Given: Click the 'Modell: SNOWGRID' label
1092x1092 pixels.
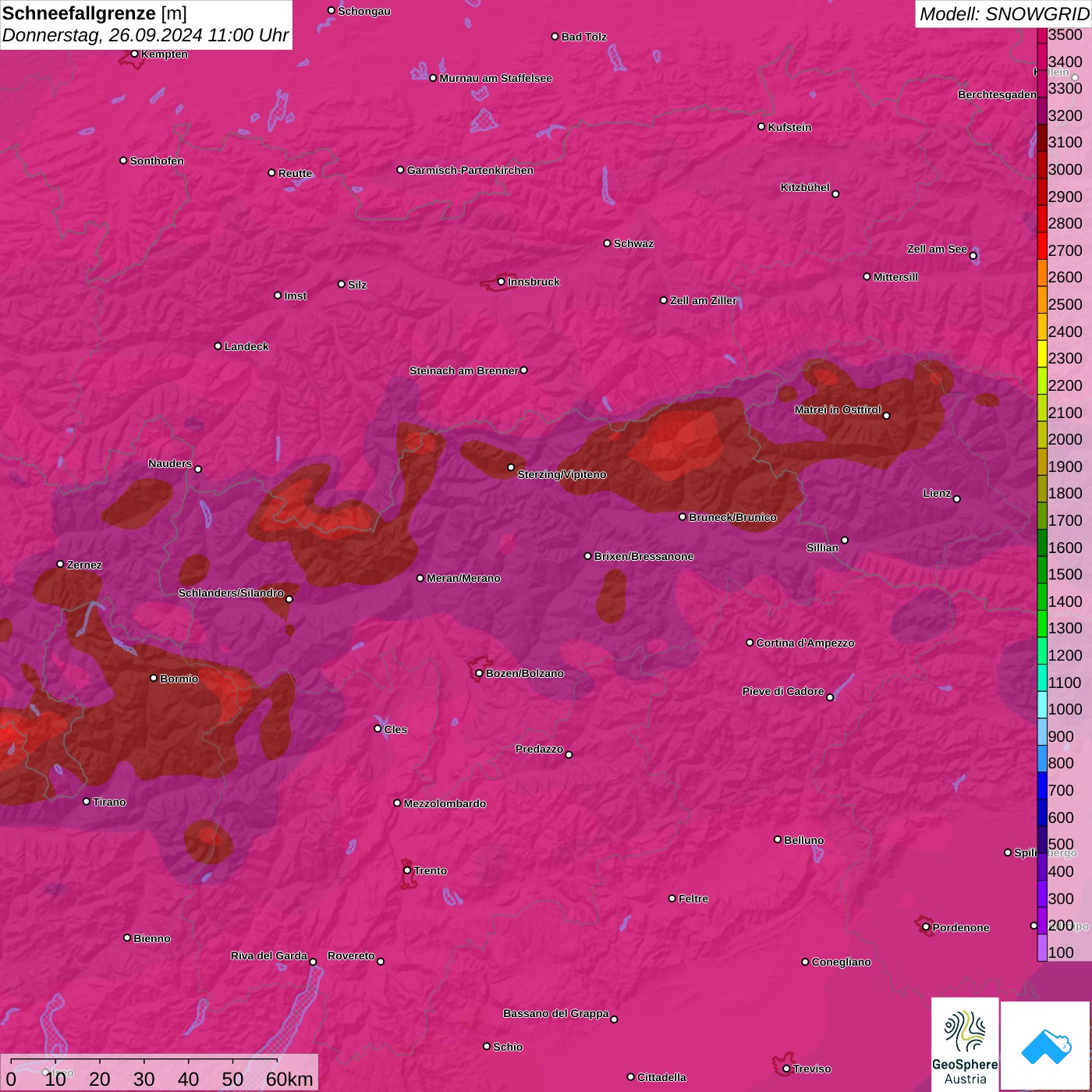Looking at the screenshot, I should (1004, 13).
